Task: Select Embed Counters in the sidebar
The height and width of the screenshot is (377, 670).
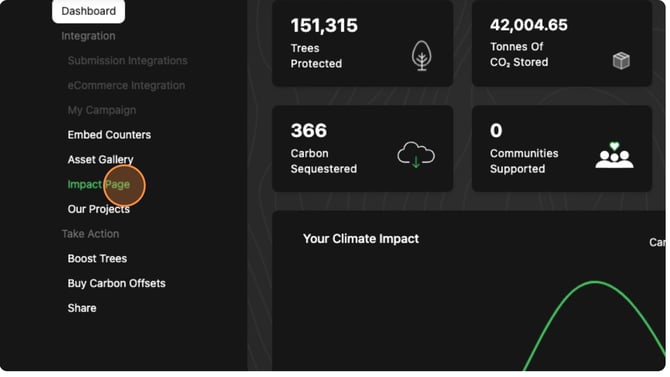Action: coord(109,135)
